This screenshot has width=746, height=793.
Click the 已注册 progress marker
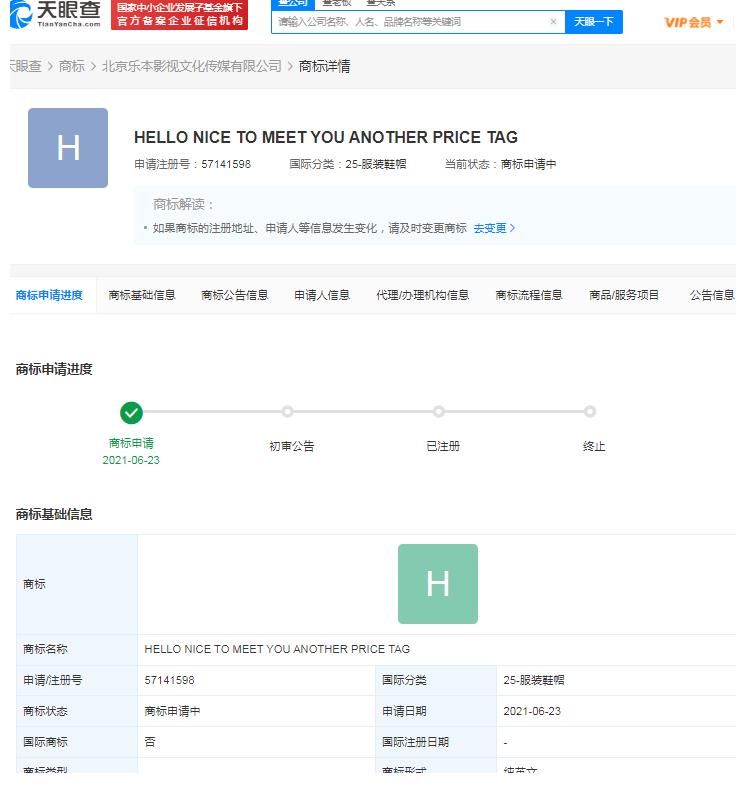(x=438, y=412)
